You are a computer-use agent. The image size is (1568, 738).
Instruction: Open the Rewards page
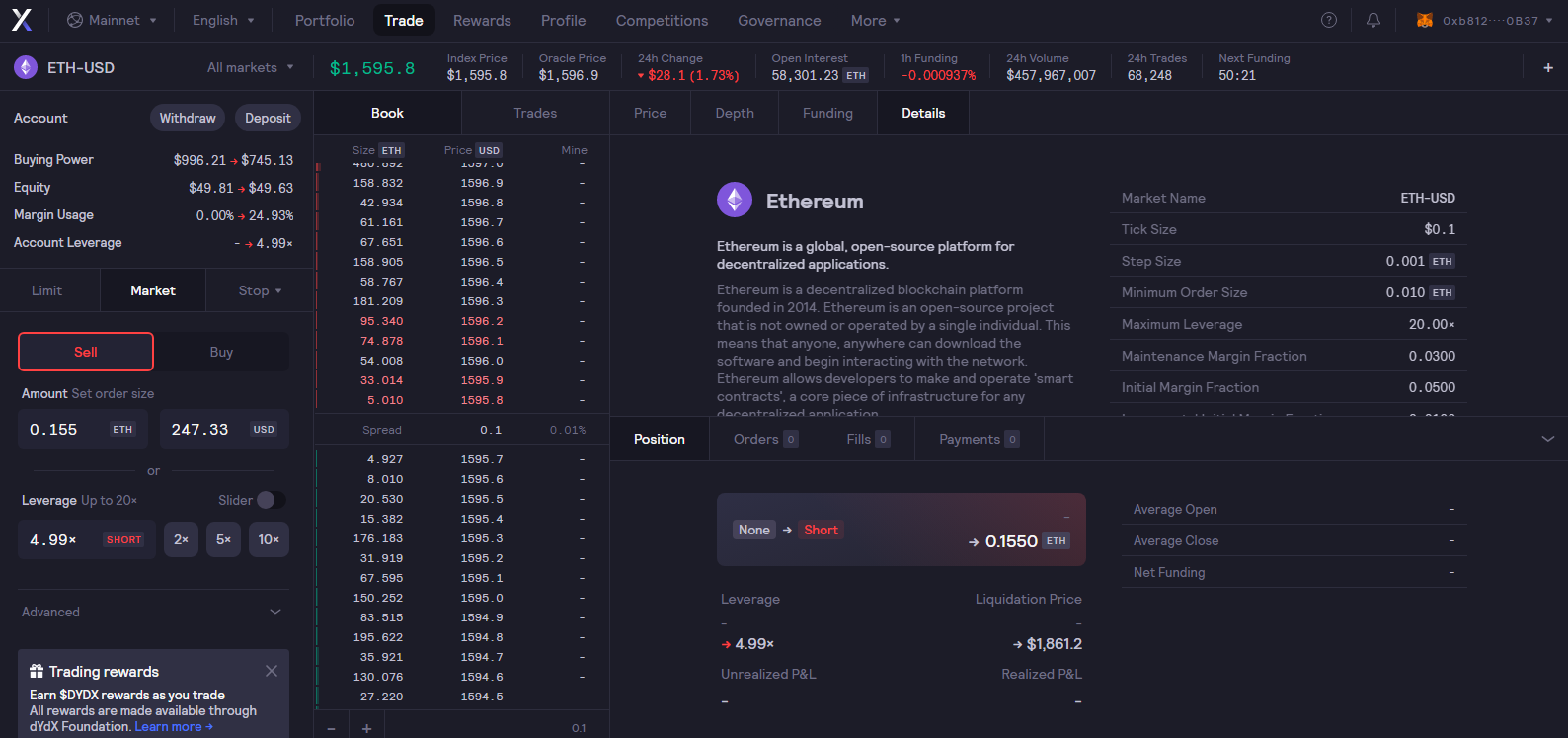pos(482,20)
